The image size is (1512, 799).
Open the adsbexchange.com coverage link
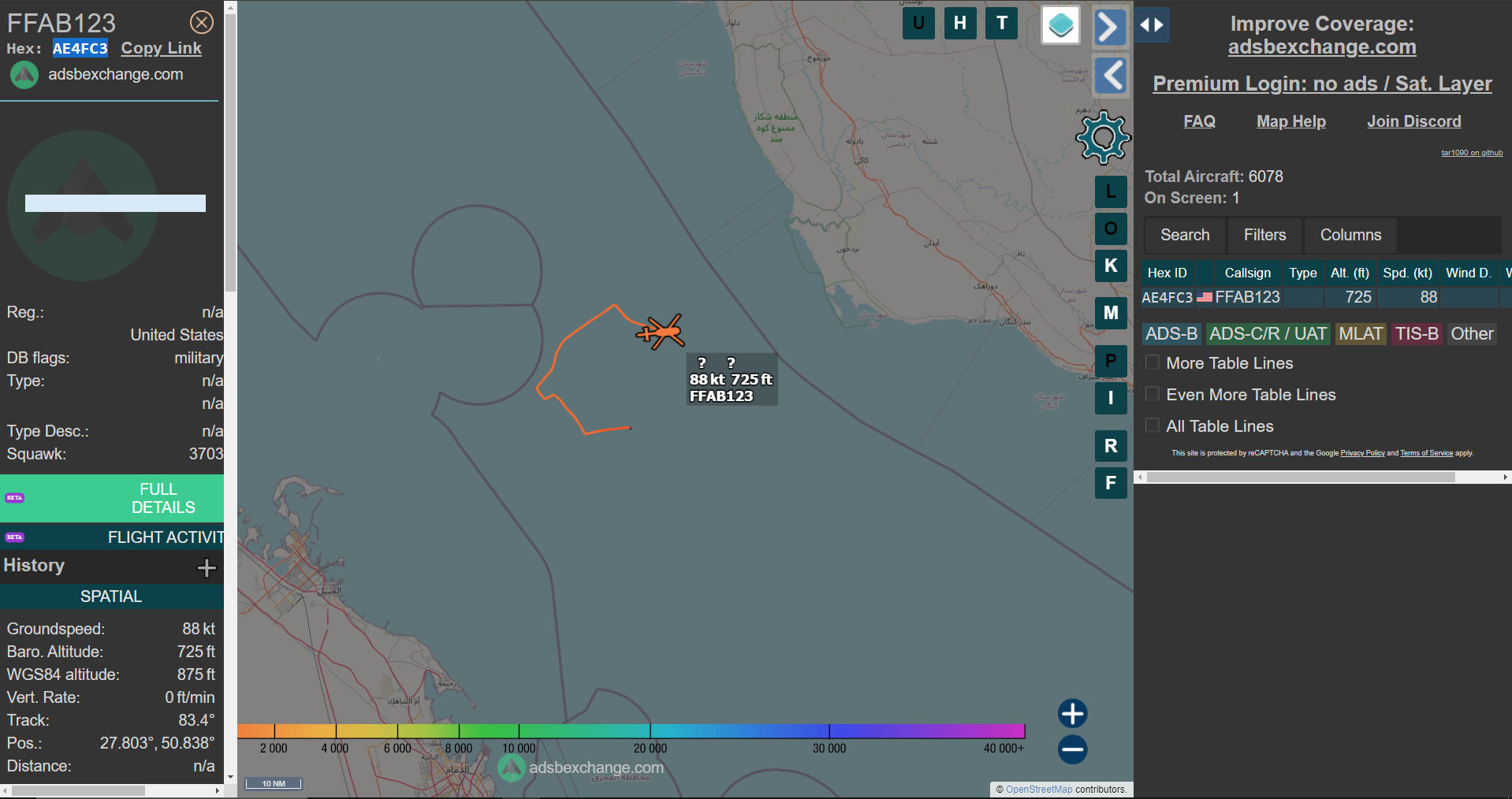[x=1322, y=47]
